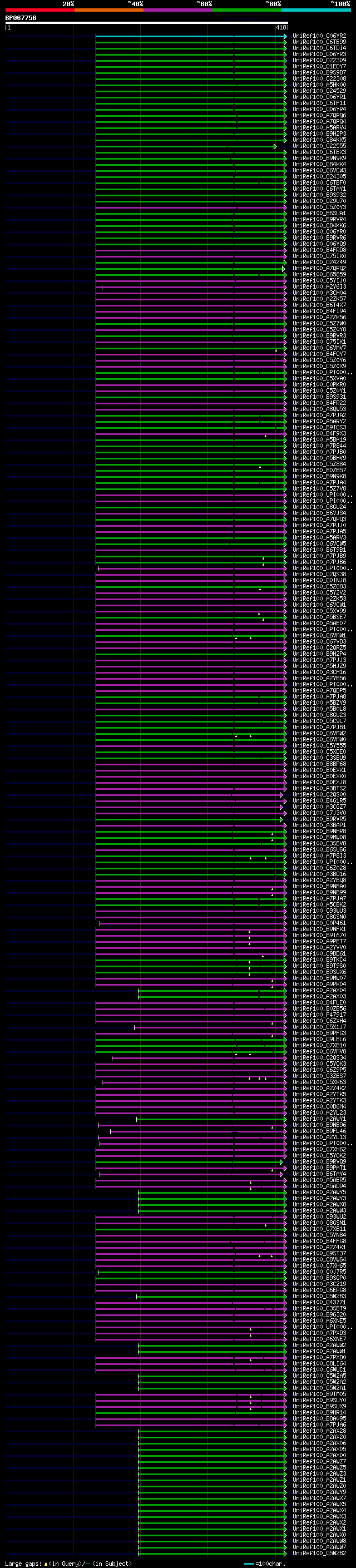This screenshot has height=1568, width=356.
Task: Click the Large gaps legend text
Action: point(67,1564)
